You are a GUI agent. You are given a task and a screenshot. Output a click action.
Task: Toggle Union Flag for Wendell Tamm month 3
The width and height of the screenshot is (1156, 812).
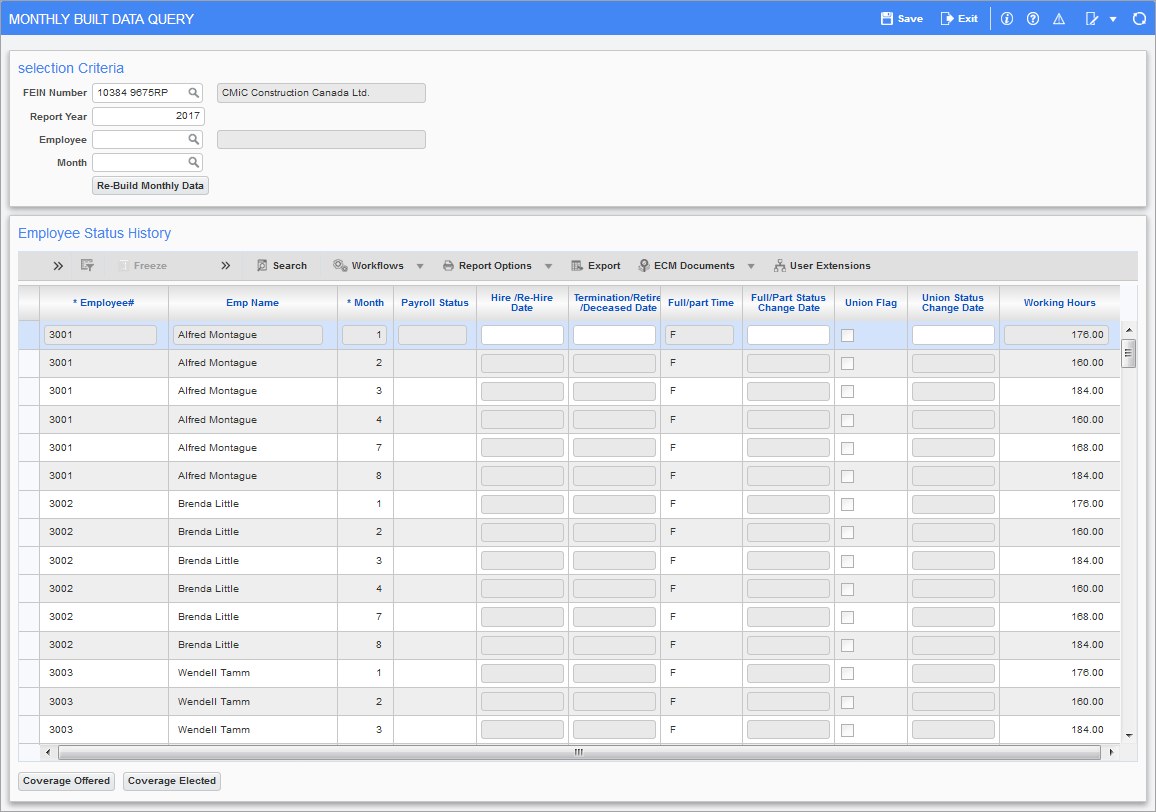pos(848,730)
